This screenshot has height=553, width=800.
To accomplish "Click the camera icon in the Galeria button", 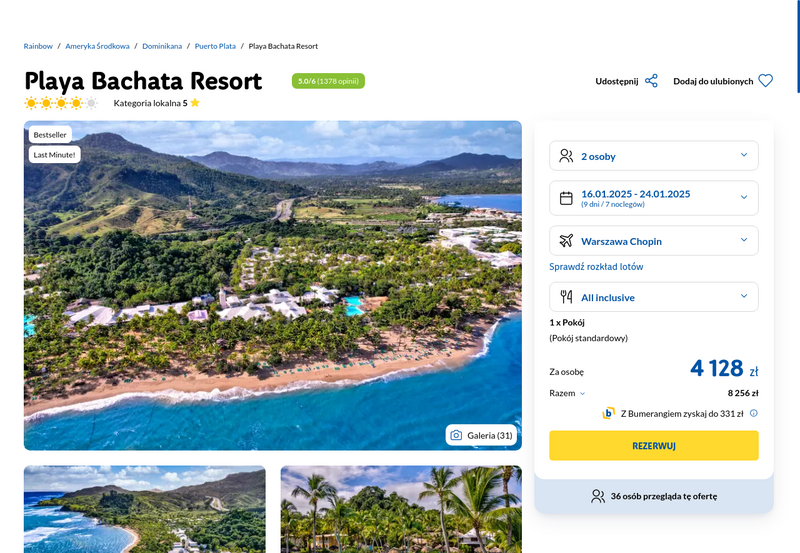I will click(x=456, y=435).
